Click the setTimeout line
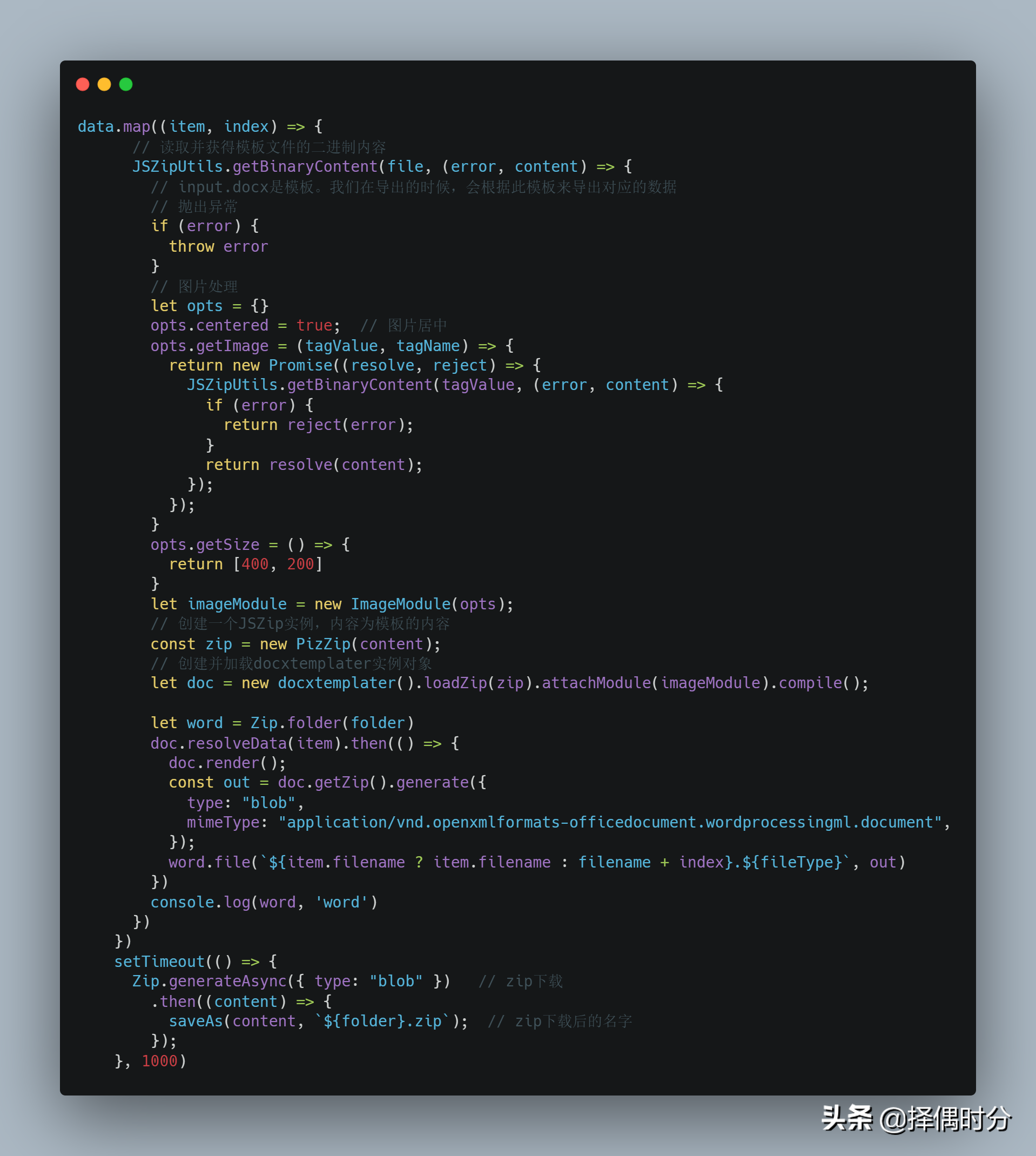 (x=196, y=962)
